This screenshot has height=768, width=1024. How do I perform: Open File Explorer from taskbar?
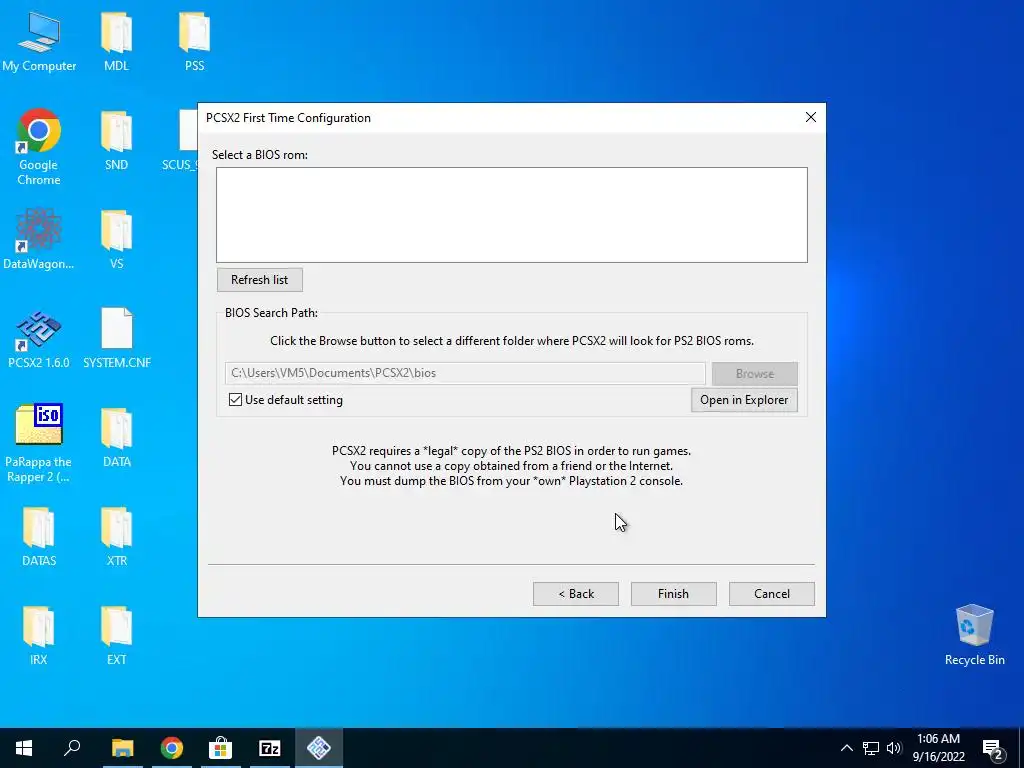click(x=123, y=748)
